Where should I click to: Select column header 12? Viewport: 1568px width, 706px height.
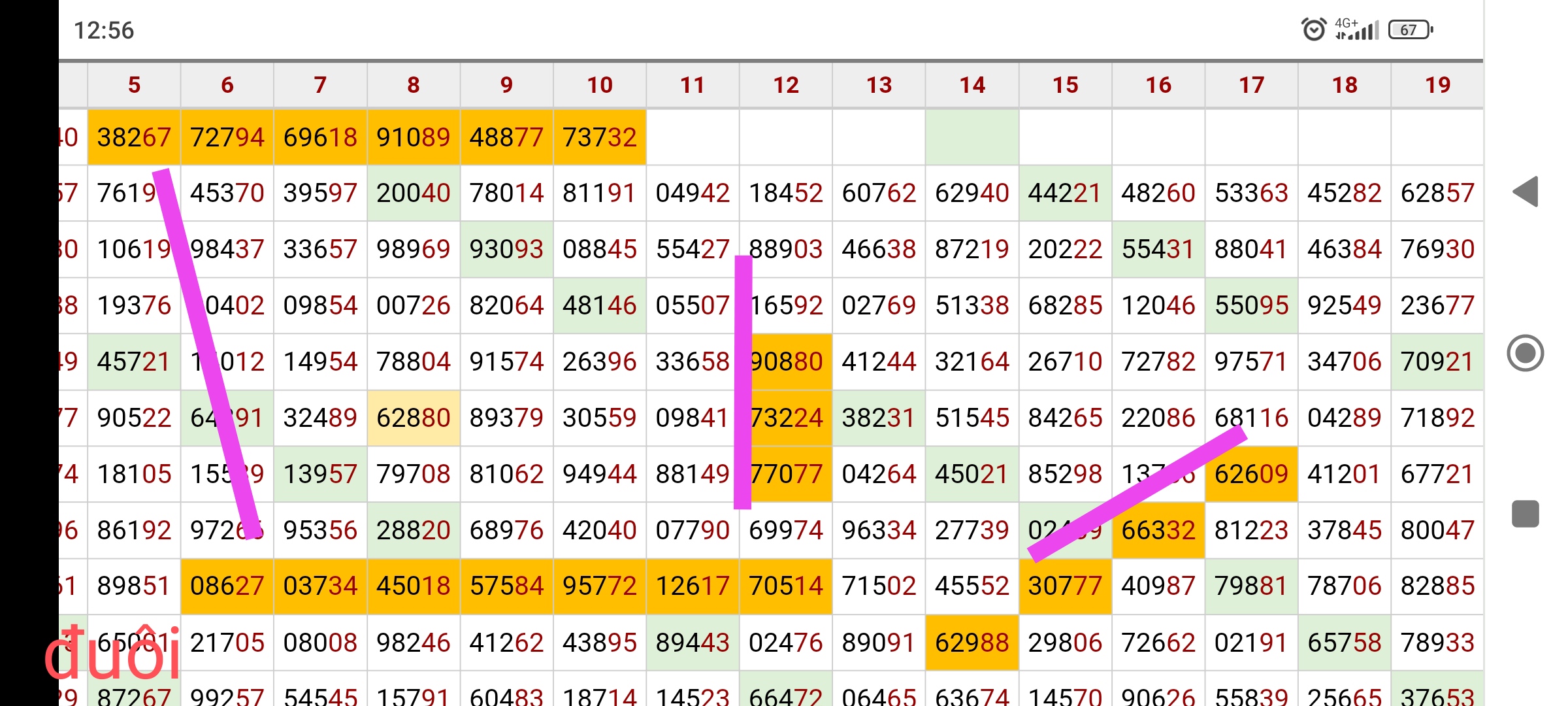point(786,85)
